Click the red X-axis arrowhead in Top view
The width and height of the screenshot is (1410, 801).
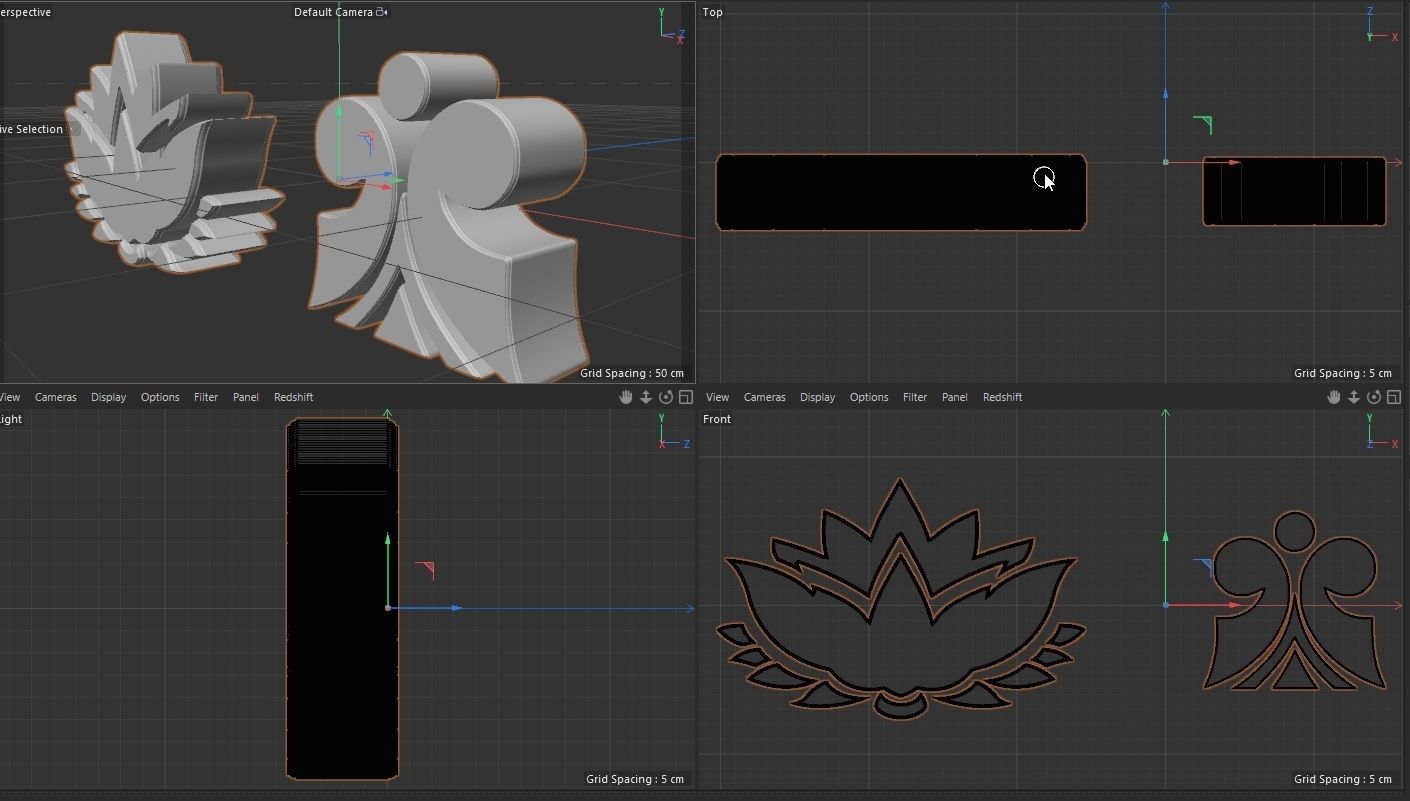coord(1234,162)
